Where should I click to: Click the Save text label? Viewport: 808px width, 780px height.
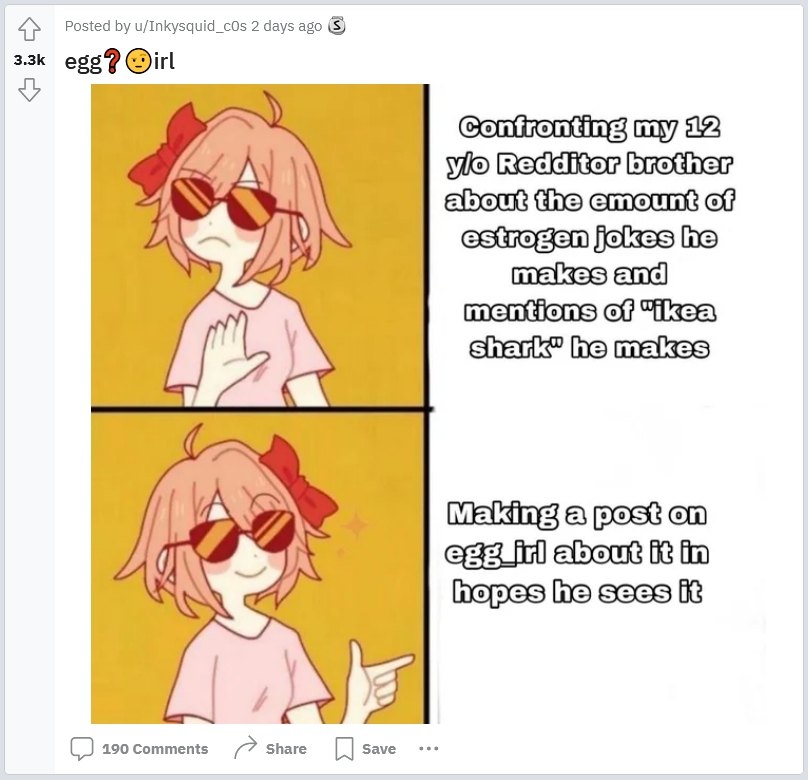click(x=379, y=749)
